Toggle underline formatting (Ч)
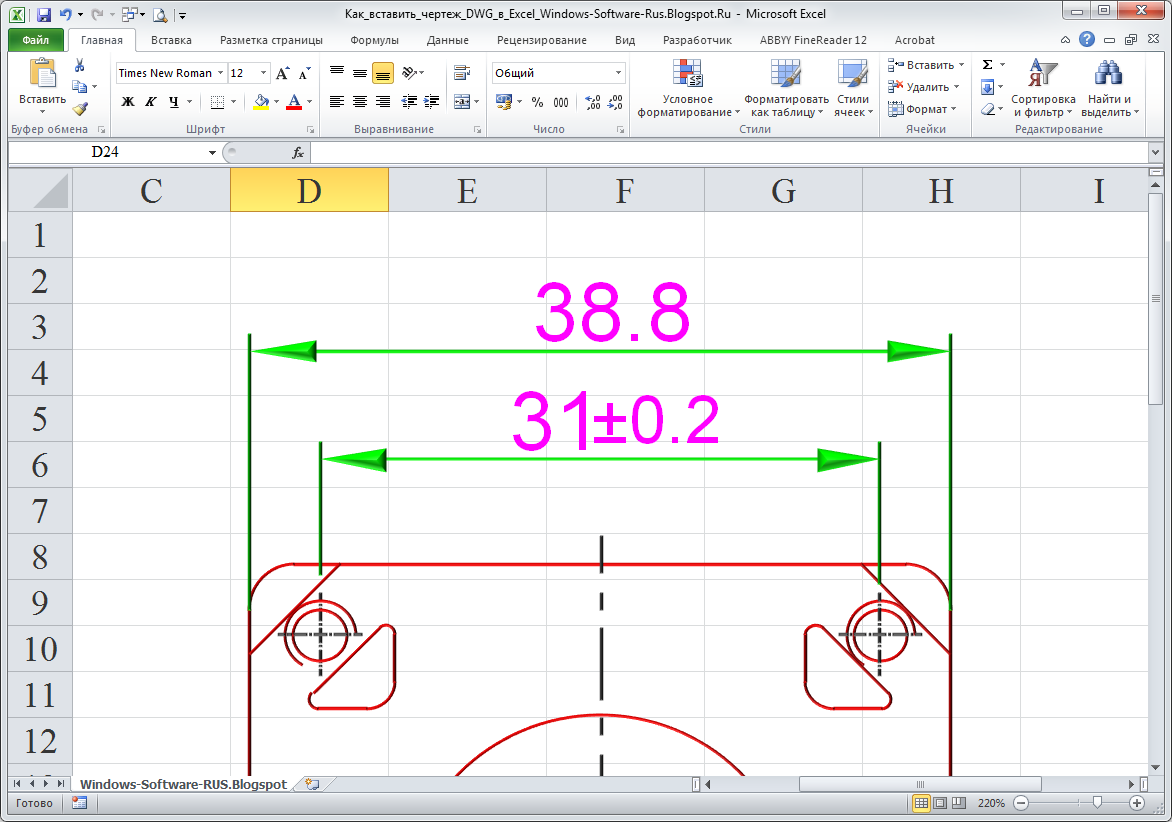Image resolution: width=1172 pixels, height=822 pixels. click(173, 102)
